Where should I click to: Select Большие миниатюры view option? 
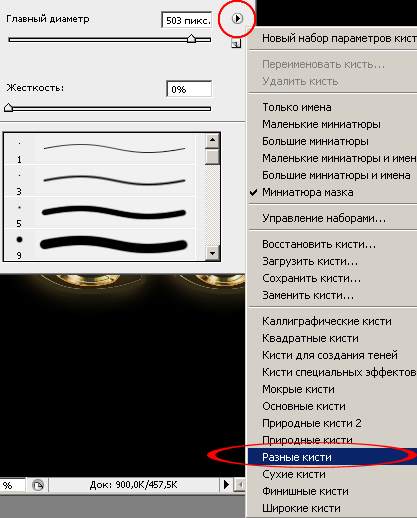[x=333, y=141]
